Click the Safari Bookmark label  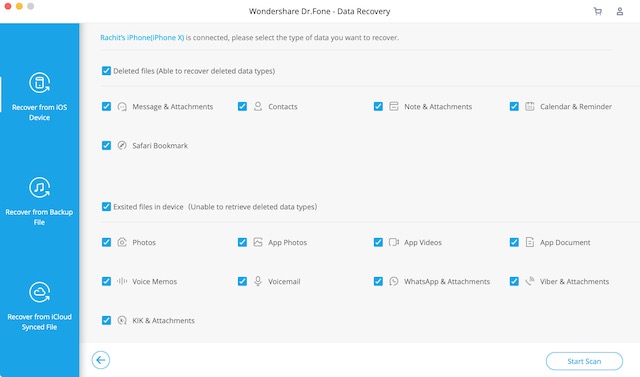160,146
